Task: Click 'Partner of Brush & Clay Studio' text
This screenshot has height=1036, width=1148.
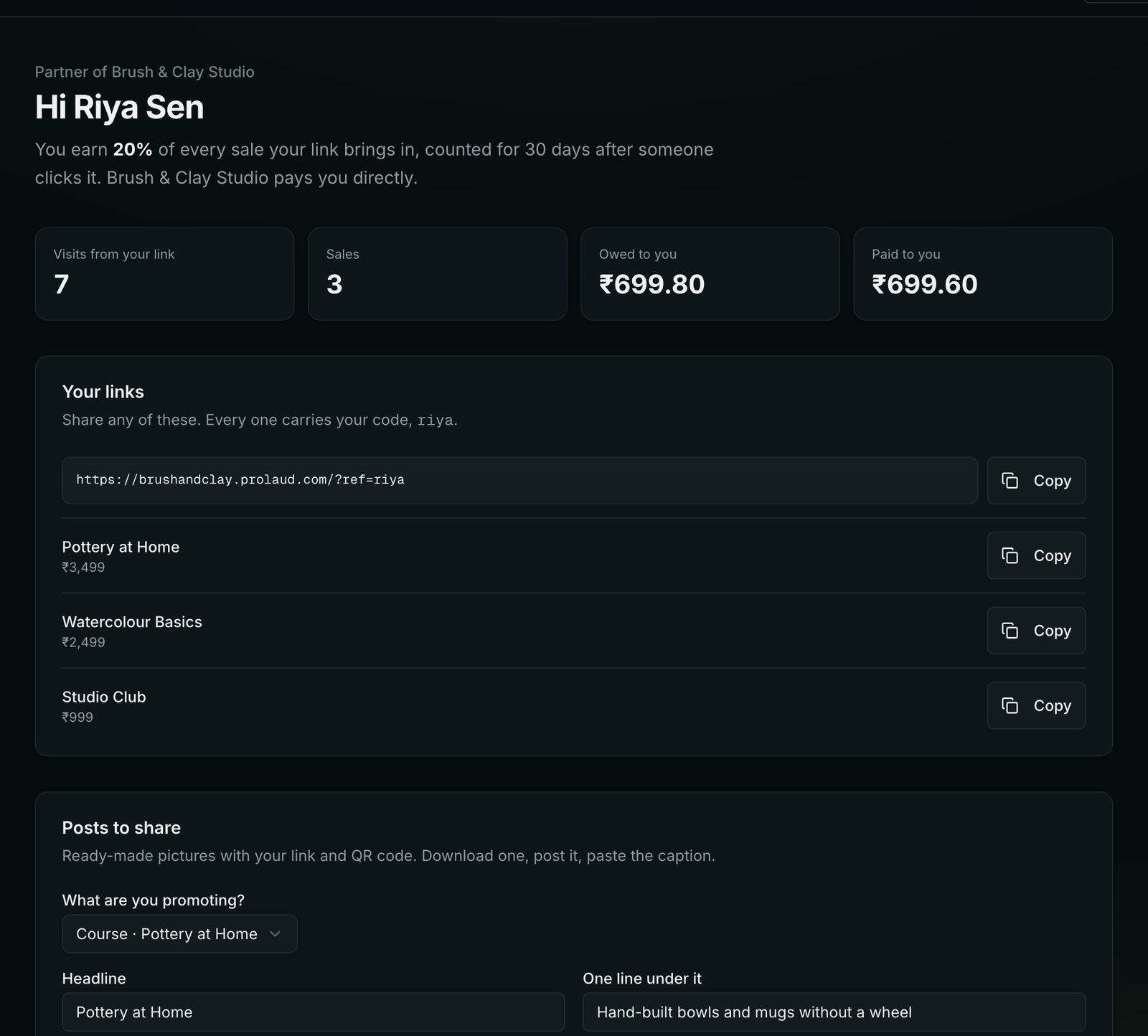Action: [x=144, y=72]
